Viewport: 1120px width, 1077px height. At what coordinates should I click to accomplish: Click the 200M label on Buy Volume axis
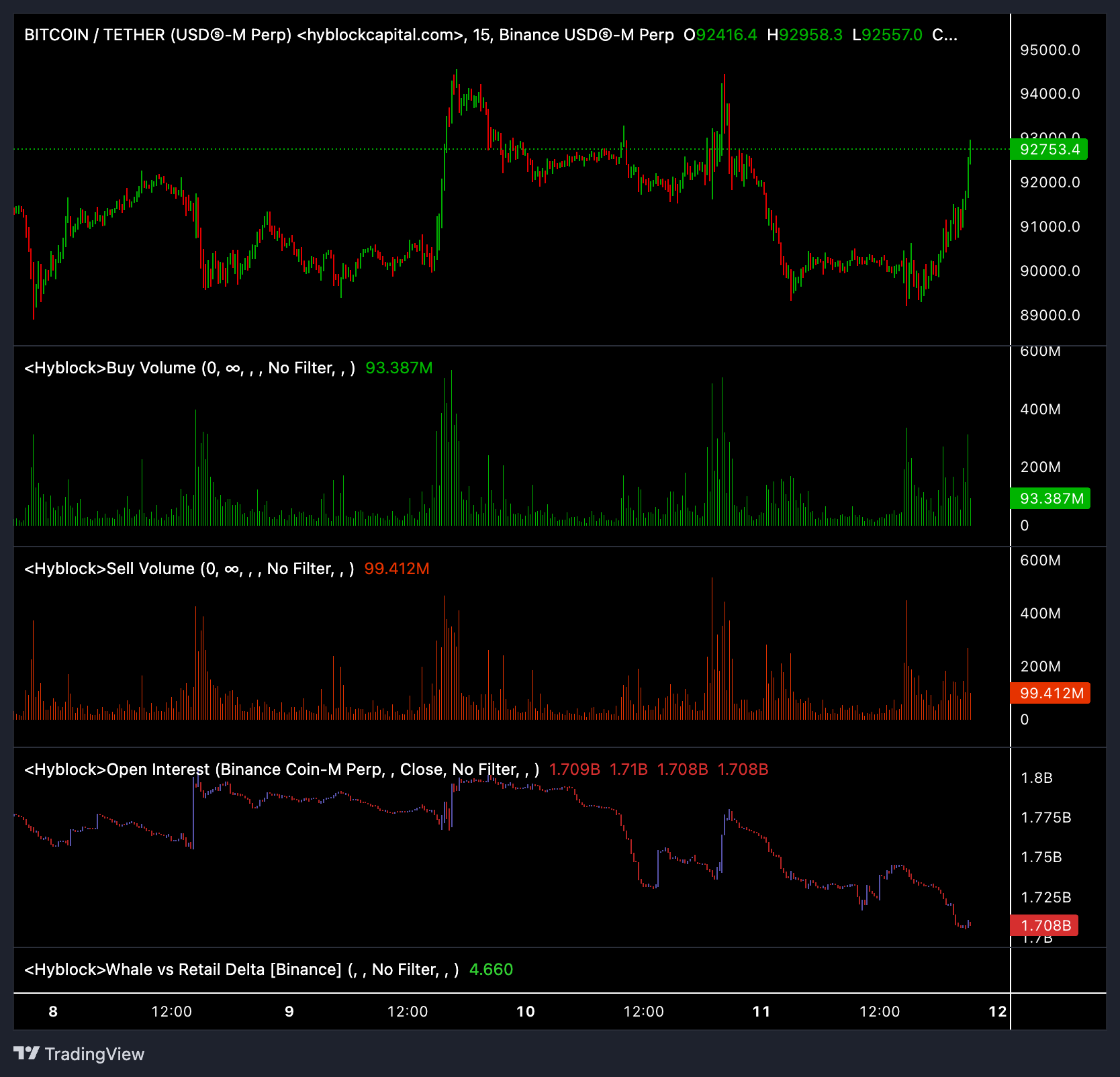pyautogui.click(x=1040, y=467)
